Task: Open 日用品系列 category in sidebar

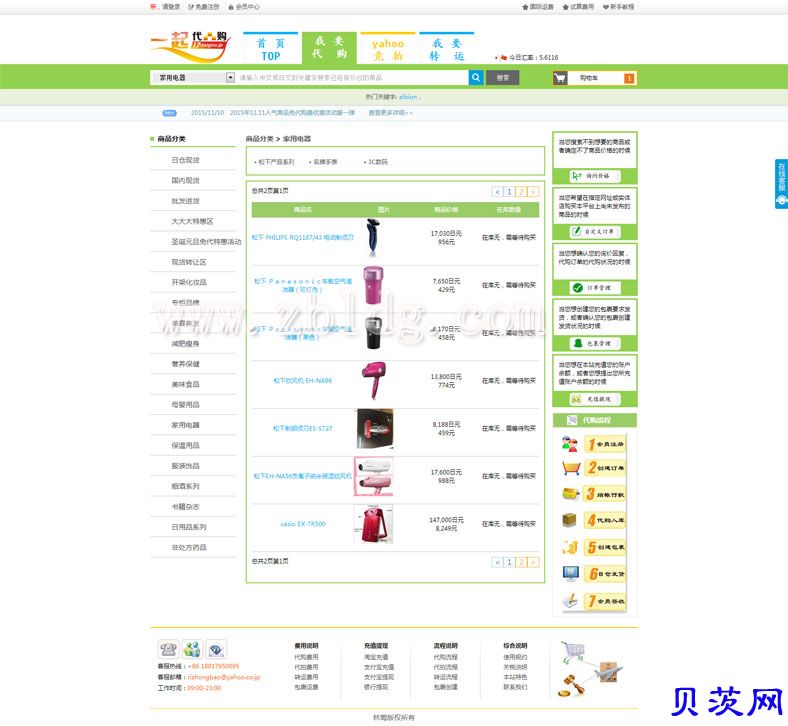Action: click(x=189, y=527)
